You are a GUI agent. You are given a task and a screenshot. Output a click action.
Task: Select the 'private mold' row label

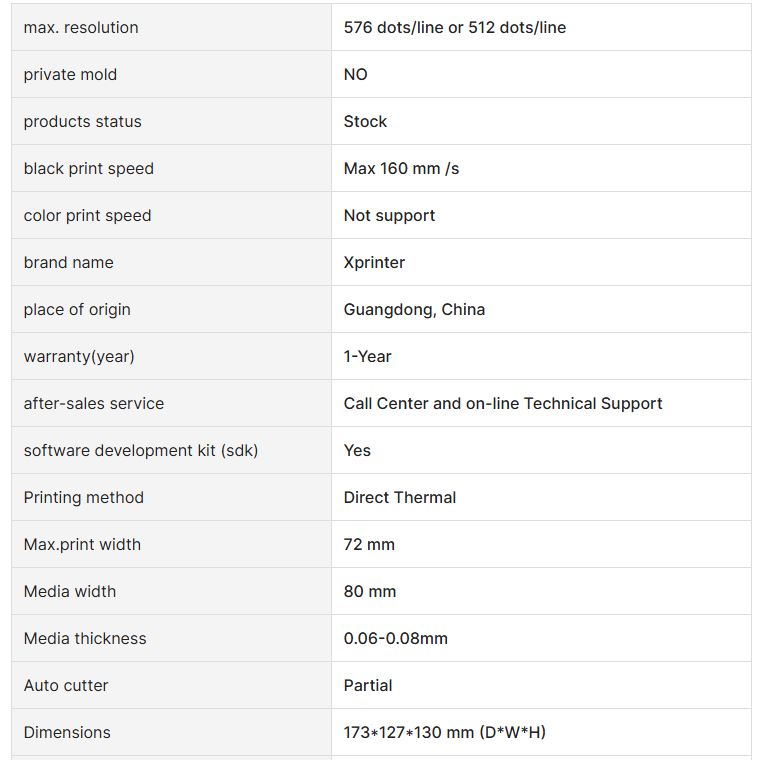click(70, 74)
